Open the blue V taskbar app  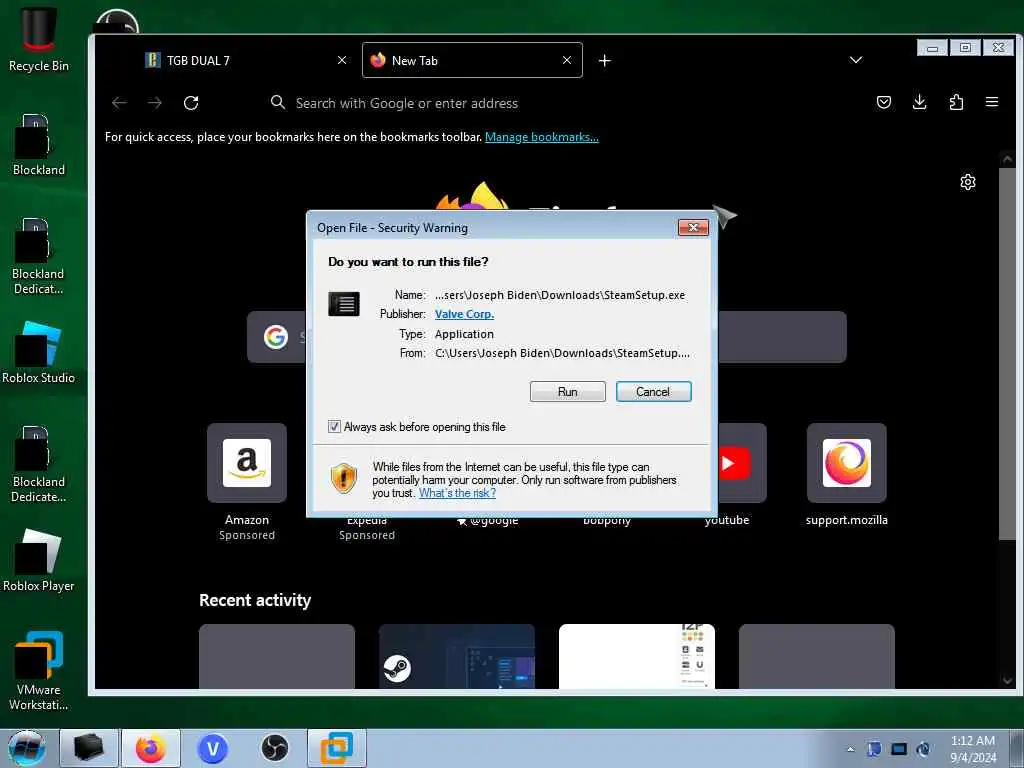click(x=213, y=748)
